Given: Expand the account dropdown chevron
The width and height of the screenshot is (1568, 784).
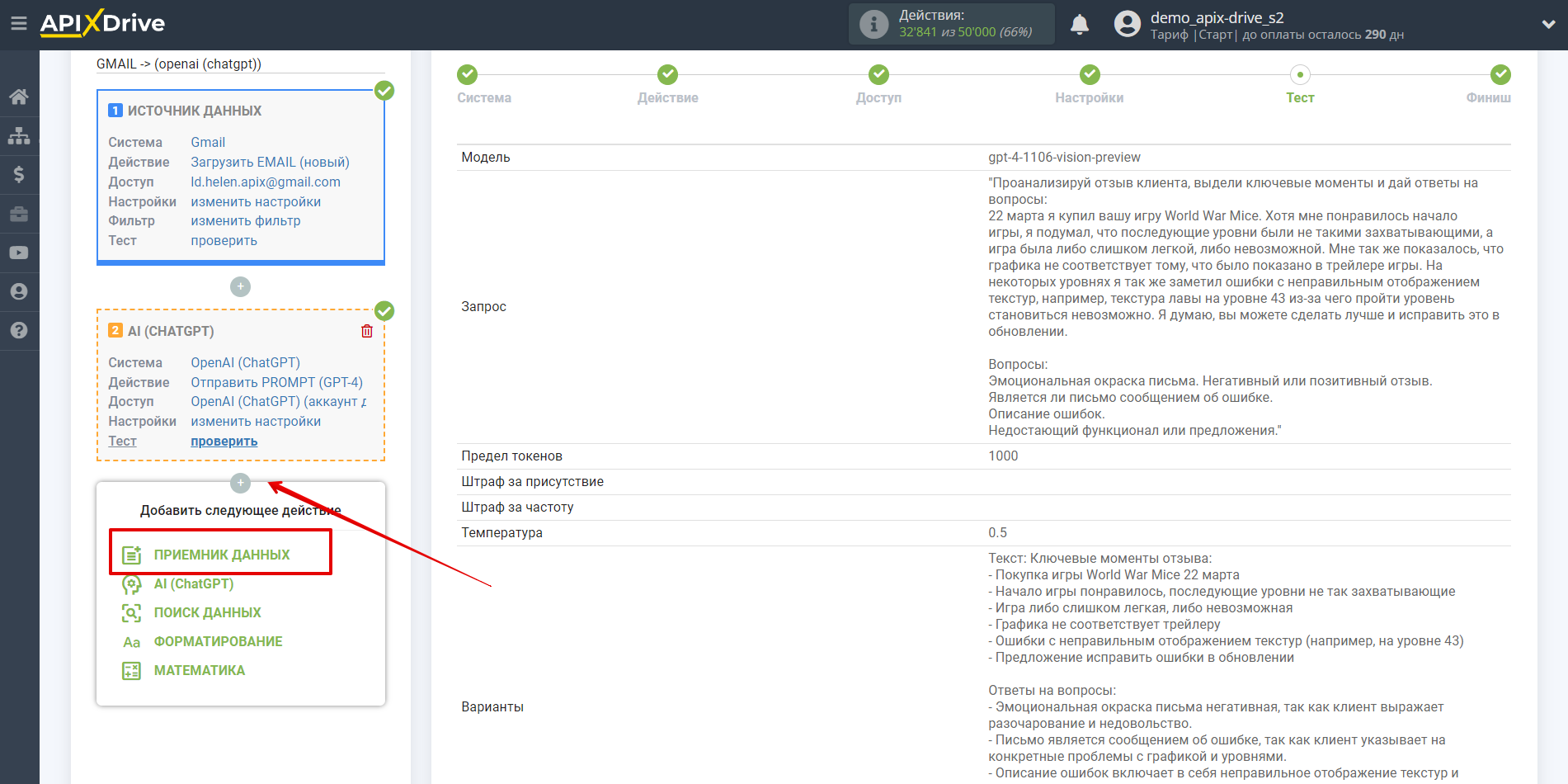Looking at the screenshot, I should [x=1548, y=24].
